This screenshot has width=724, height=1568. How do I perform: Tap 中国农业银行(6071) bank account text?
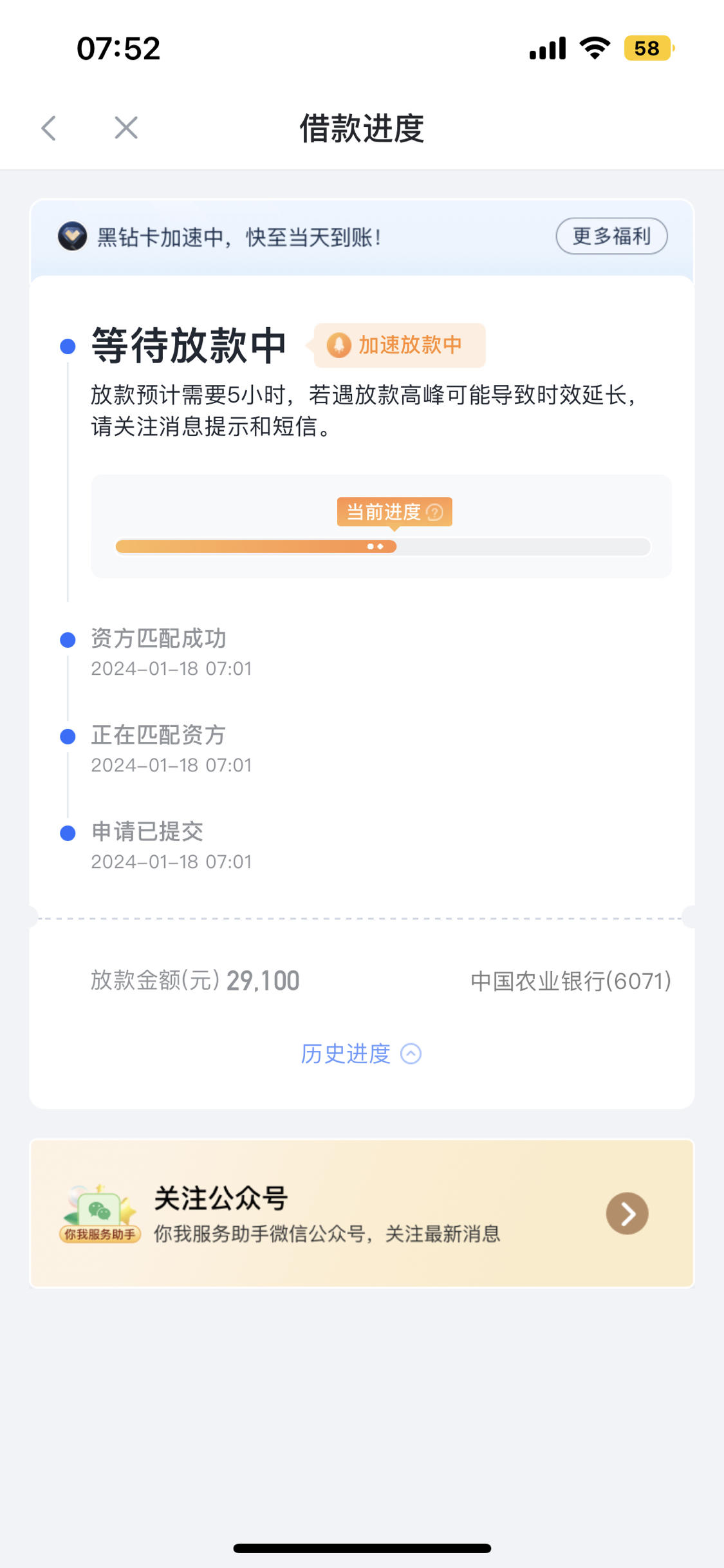click(571, 981)
